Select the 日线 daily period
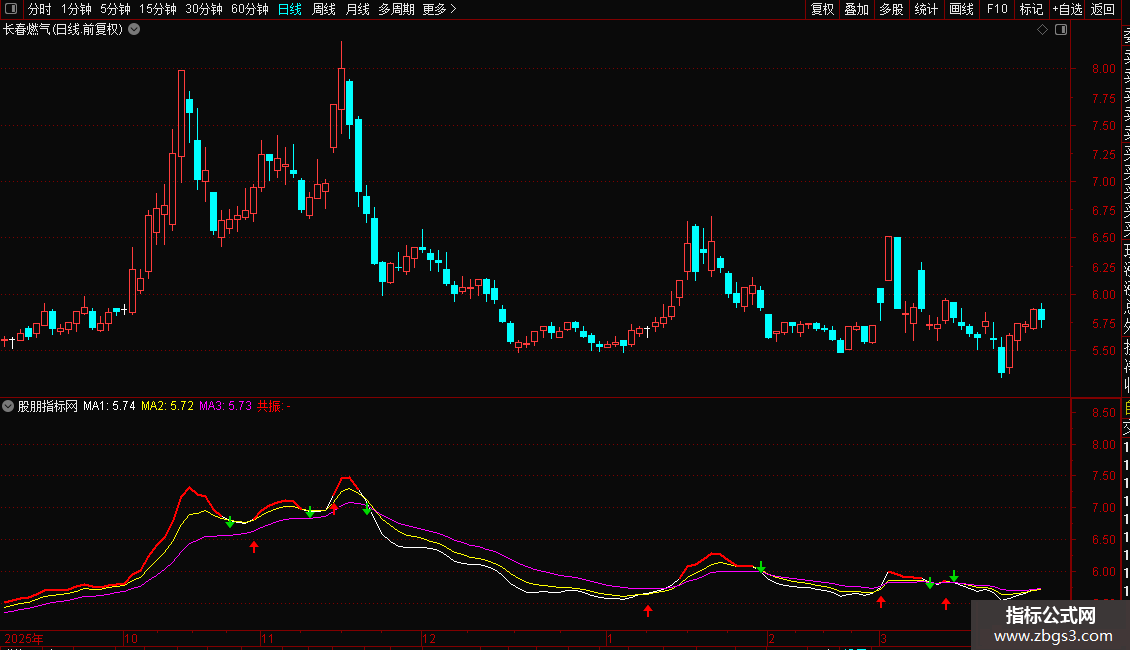 [x=290, y=9]
